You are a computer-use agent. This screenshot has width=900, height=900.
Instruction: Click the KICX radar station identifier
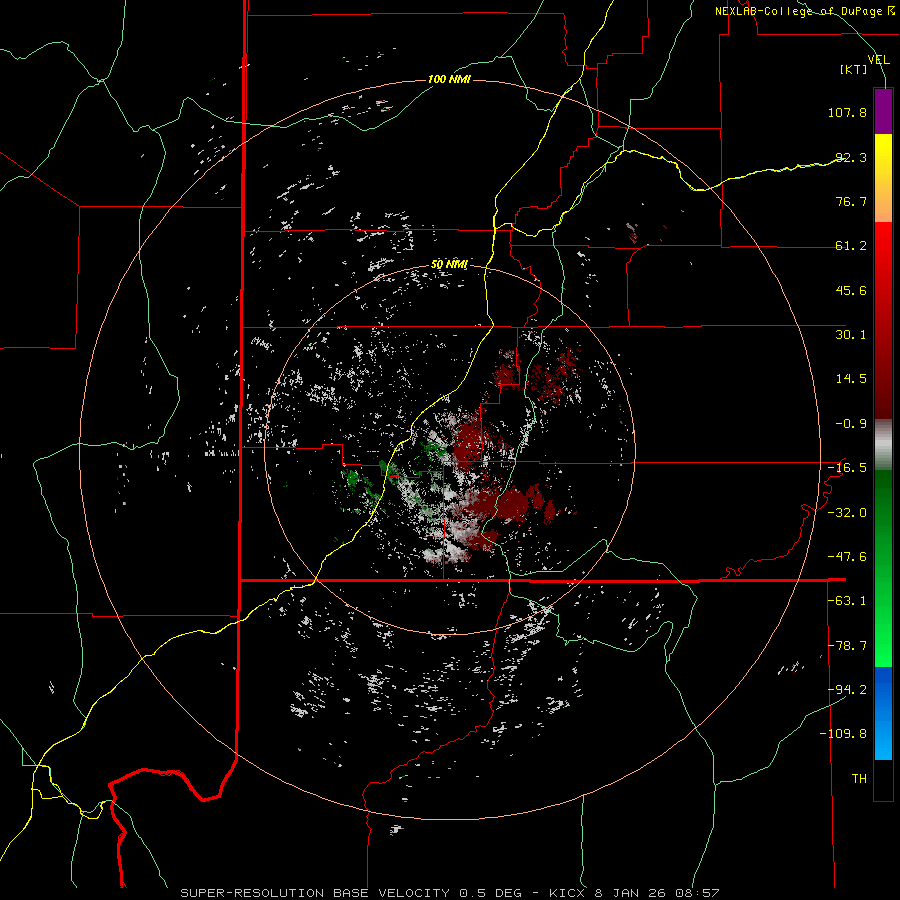pos(567,893)
